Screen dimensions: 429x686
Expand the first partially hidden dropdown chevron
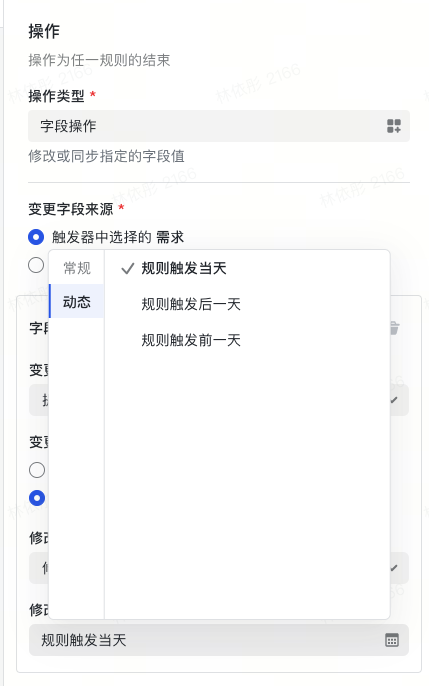coord(394,400)
